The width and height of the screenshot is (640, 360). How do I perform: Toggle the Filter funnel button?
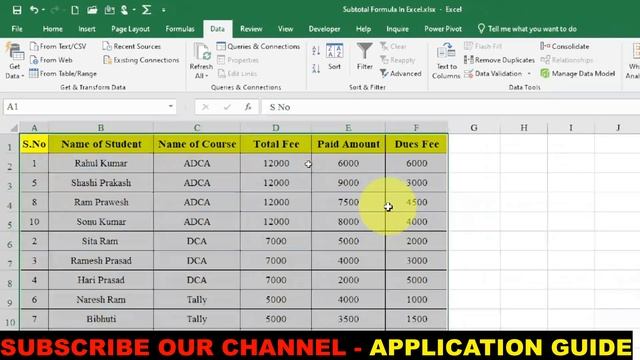tap(364, 56)
